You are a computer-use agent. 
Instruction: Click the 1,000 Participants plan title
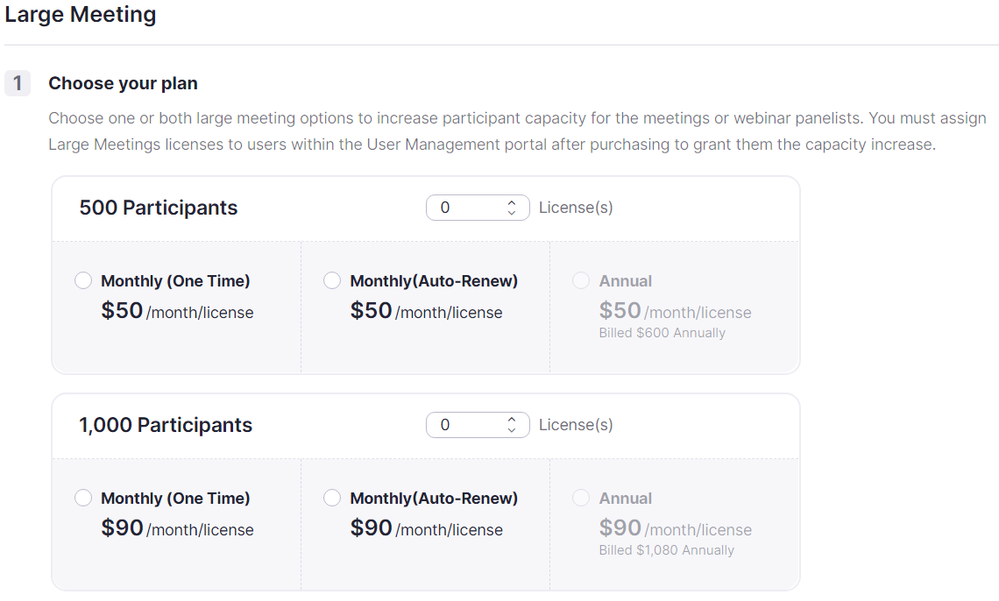(165, 425)
